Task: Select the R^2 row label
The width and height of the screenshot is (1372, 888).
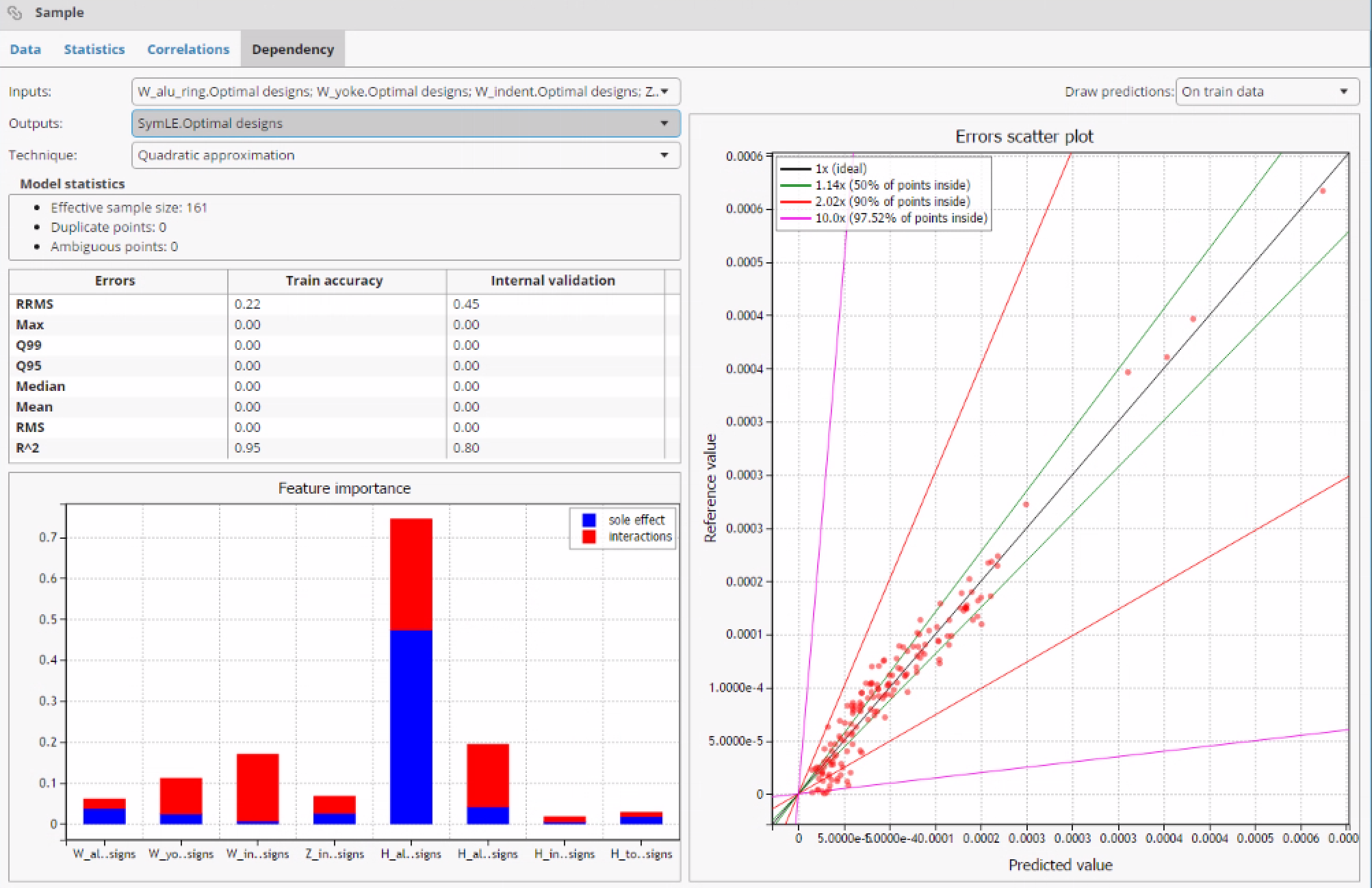Action: [27, 448]
